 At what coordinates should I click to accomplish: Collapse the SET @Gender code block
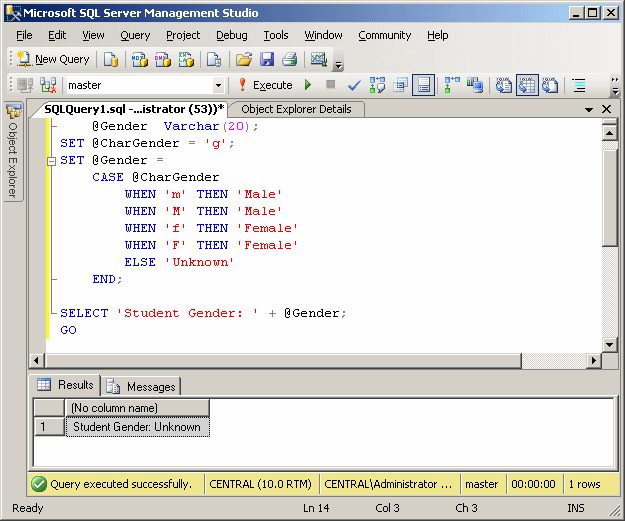[51, 161]
